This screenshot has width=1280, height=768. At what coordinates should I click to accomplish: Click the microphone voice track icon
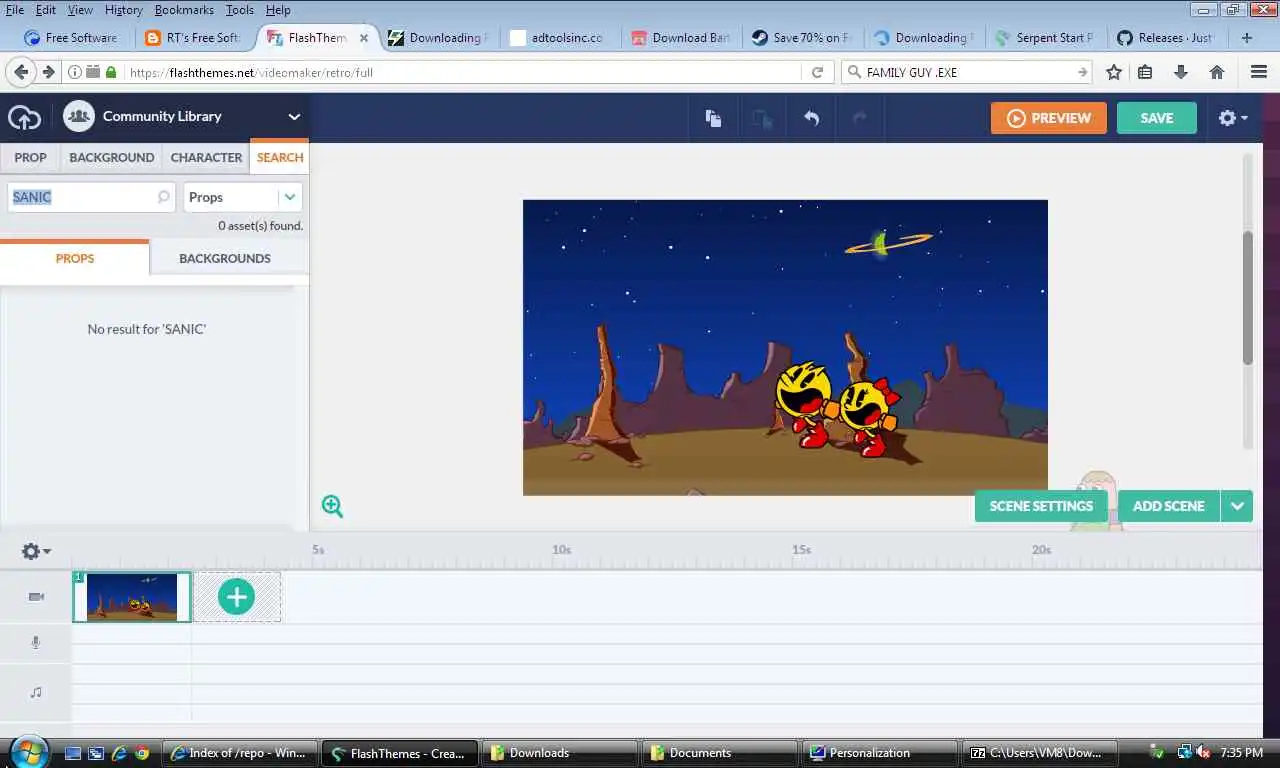[x=36, y=642]
